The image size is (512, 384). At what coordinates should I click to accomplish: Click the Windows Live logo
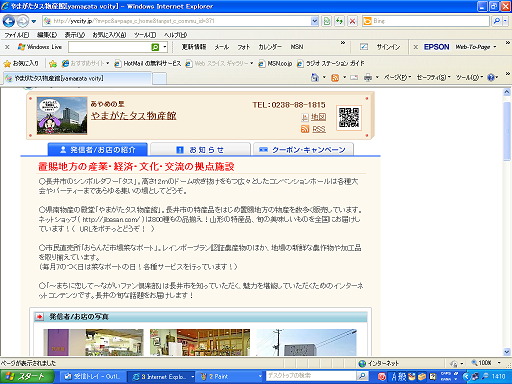tap(40, 47)
